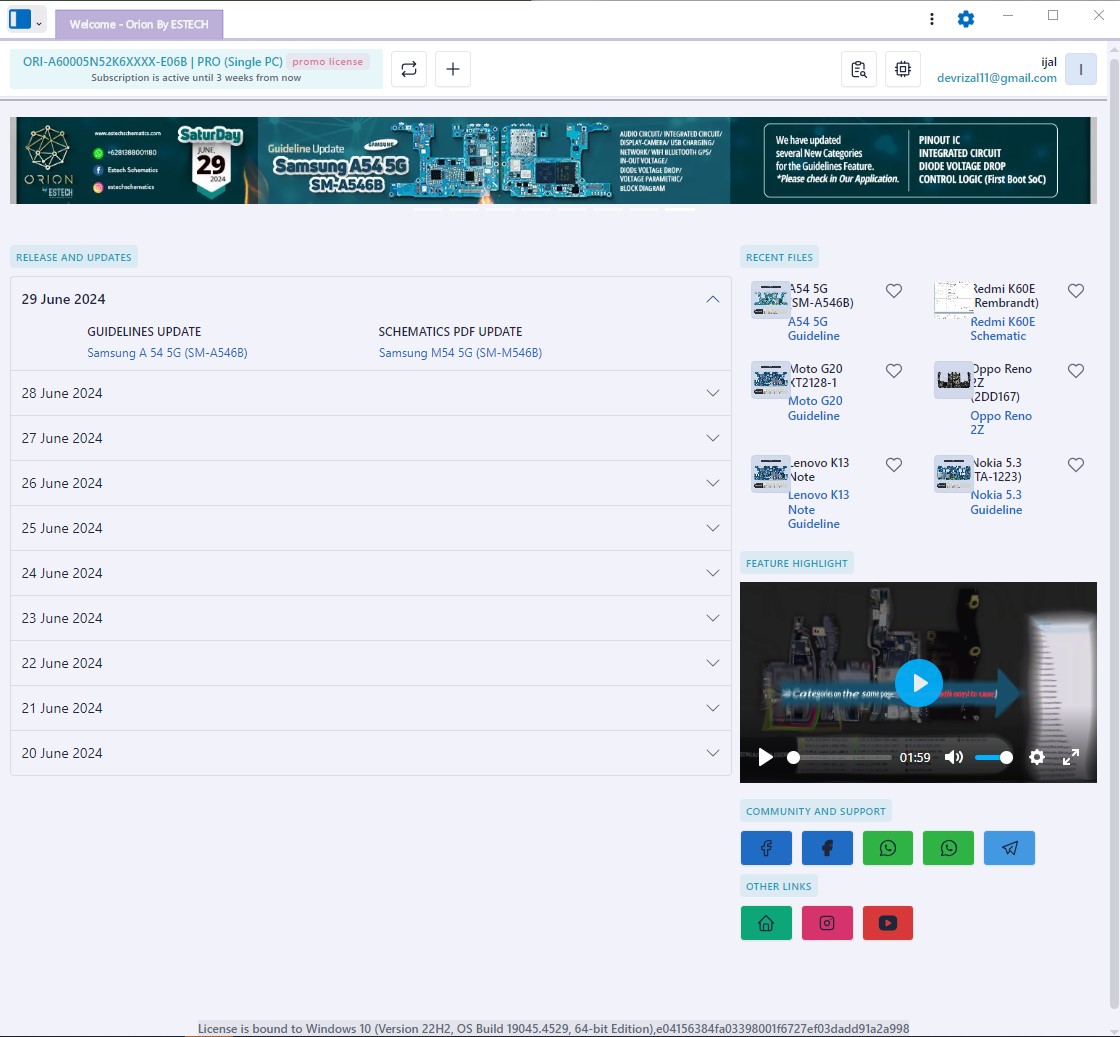
Task: Click the Oppo Reno 2Z file thumbnail
Action: pyautogui.click(x=954, y=379)
